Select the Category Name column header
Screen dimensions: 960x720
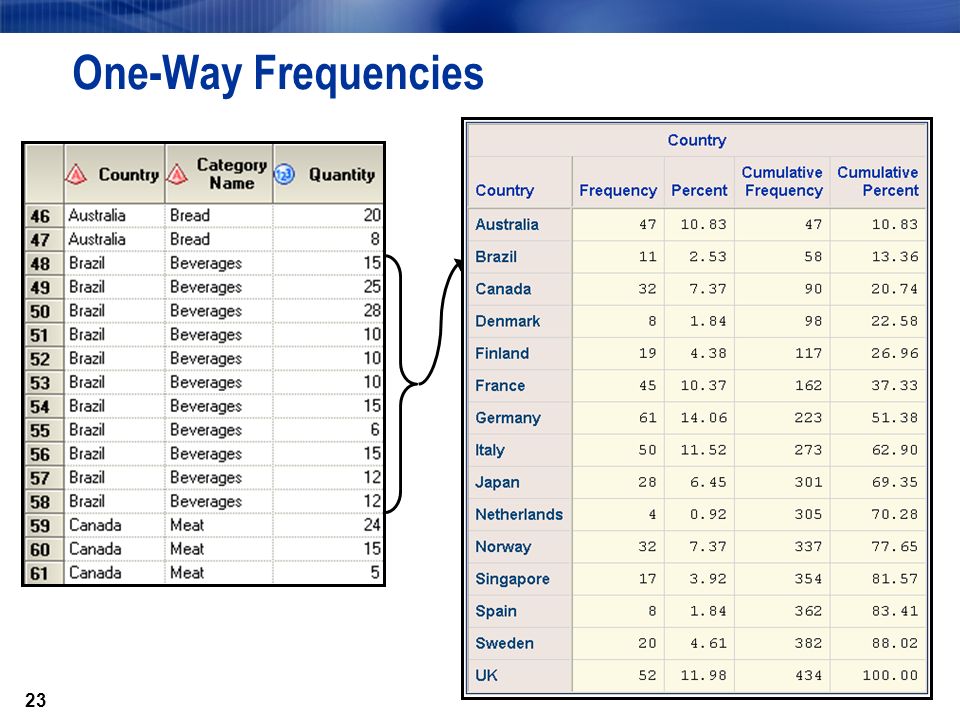pyautogui.click(x=219, y=174)
